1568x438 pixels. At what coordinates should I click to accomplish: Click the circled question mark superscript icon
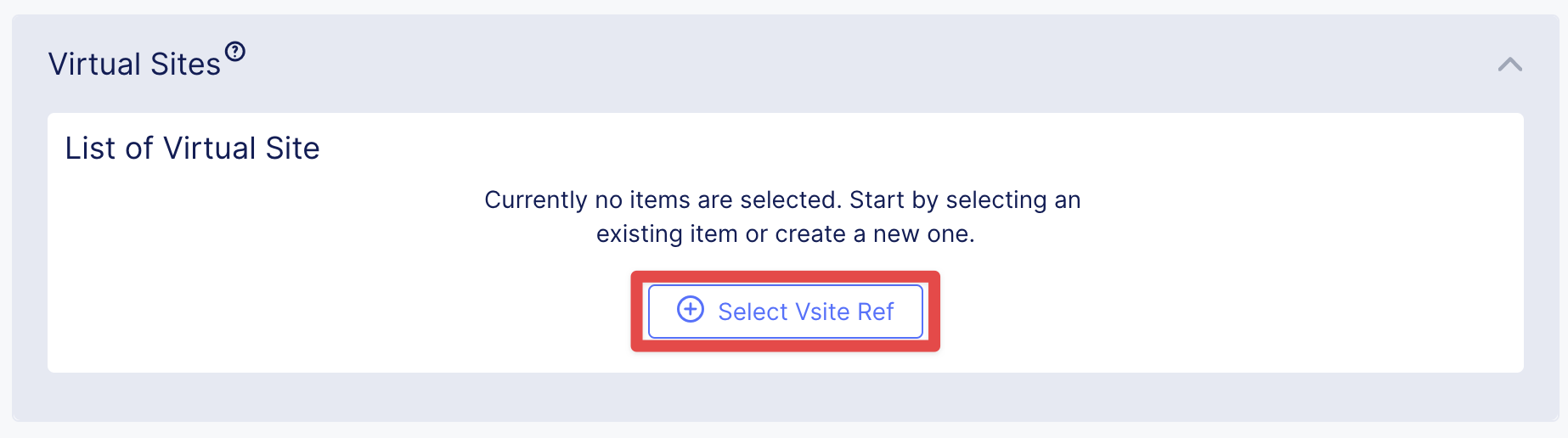235,52
